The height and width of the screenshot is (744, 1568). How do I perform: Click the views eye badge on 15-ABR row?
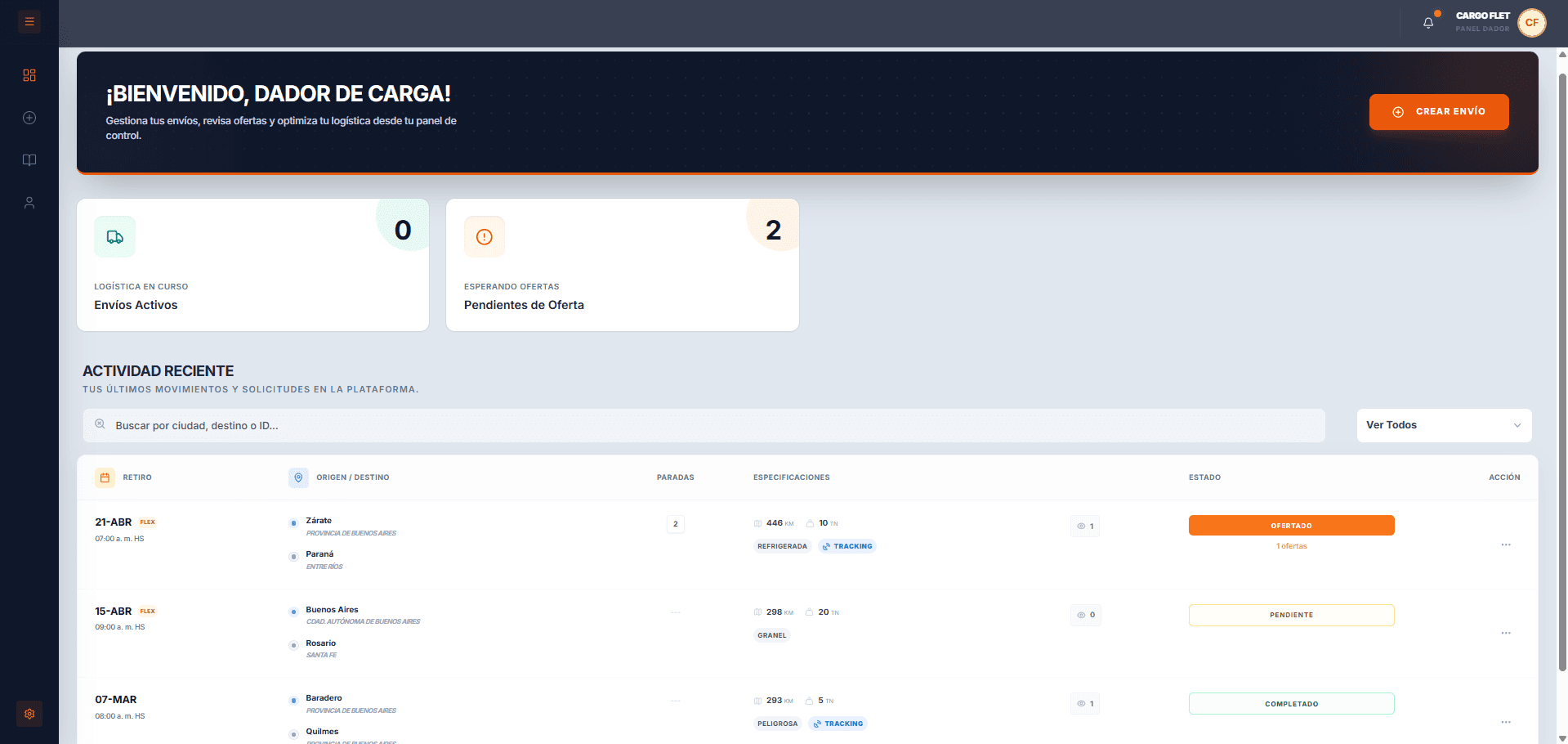click(1085, 615)
